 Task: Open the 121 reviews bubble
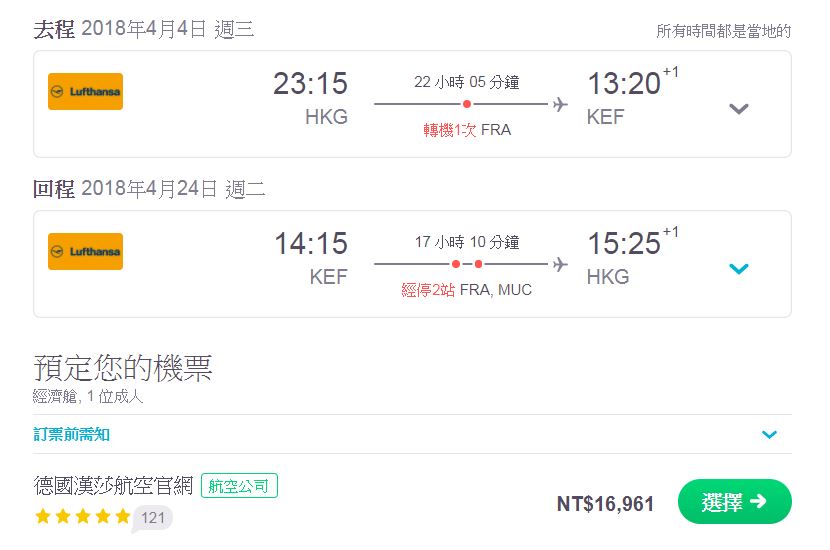[x=152, y=518]
